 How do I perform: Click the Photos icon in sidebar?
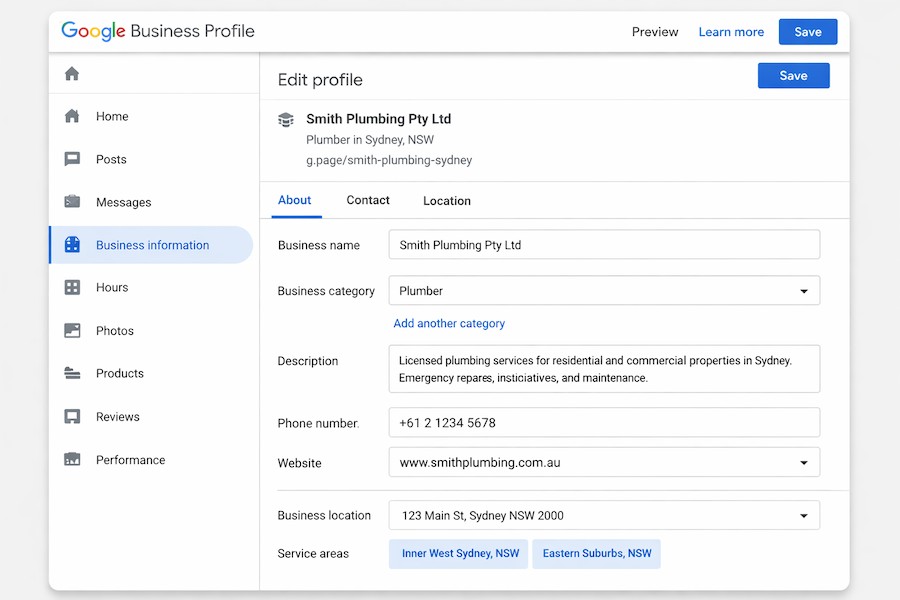72,331
